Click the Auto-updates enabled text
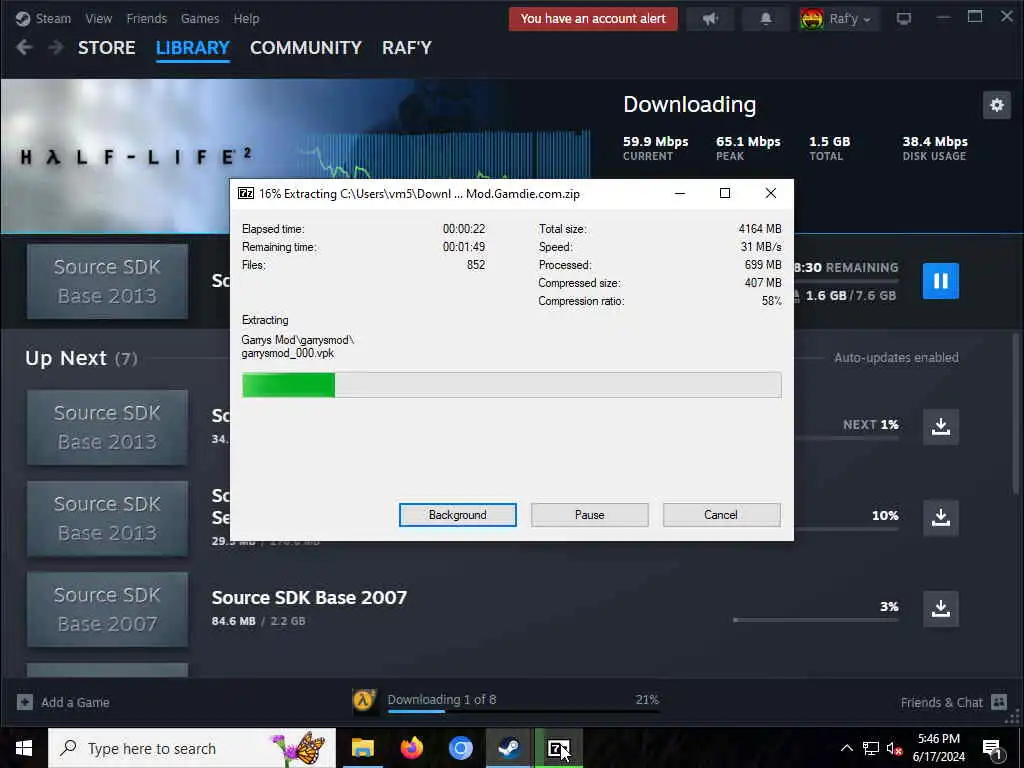This screenshot has width=1024, height=768. click(x=896, y=358)
